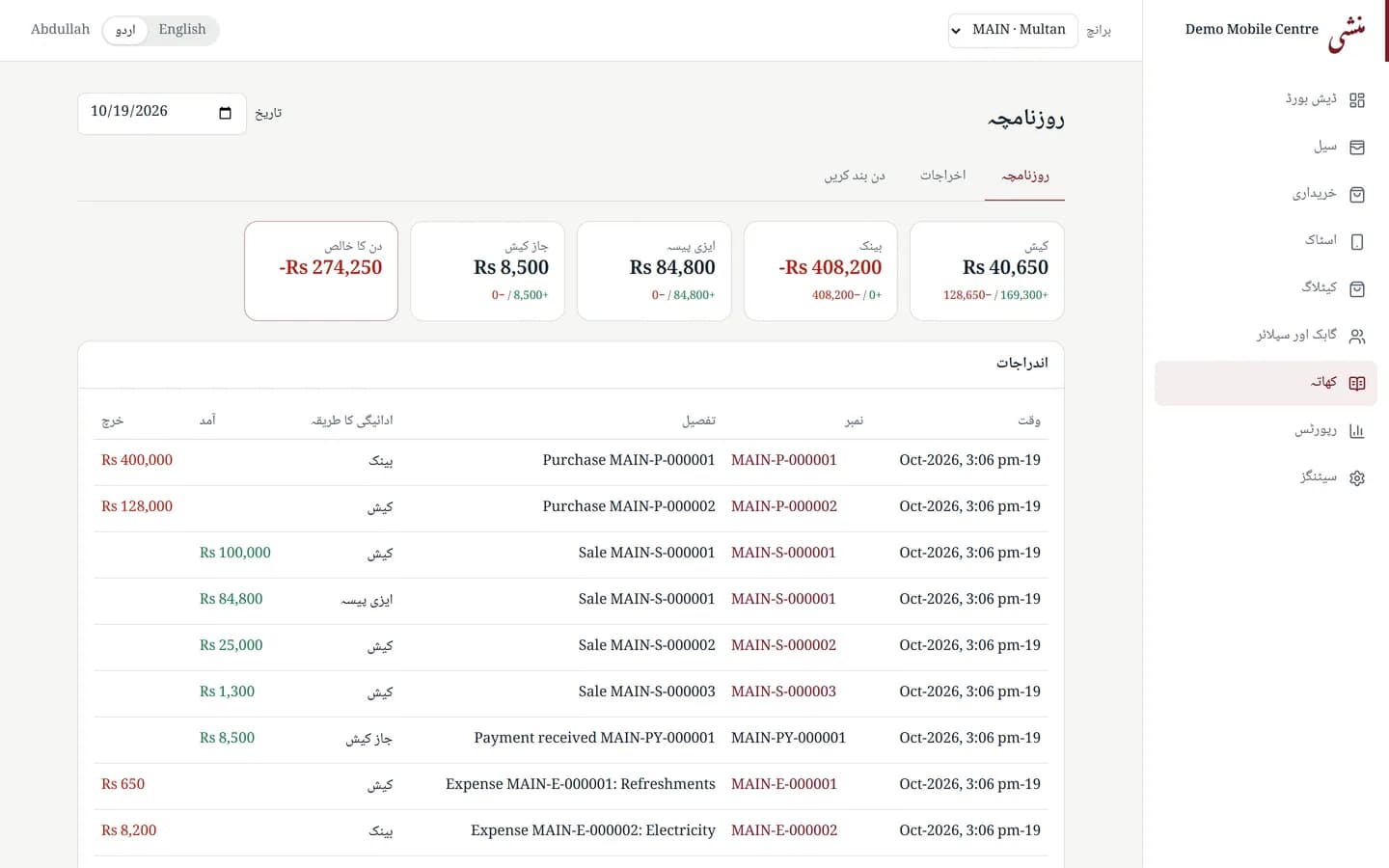Image resolution: width=1389 pixels, height=868 pixels.
Task: Click 'Expense MAIN-E-000001: Refreshments' description
Action: click(x=581, y=784)
